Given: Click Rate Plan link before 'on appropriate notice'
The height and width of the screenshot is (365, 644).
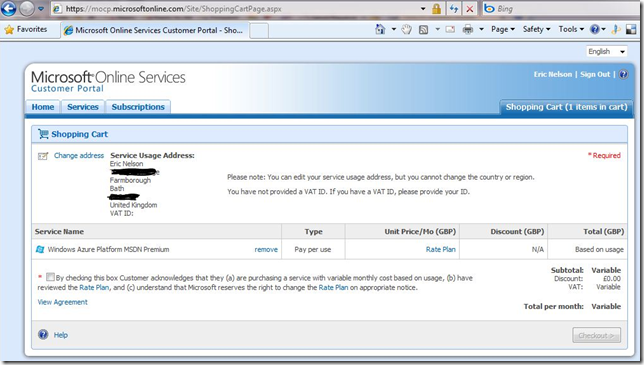Looking at the screenshot, I should point(333,287).
